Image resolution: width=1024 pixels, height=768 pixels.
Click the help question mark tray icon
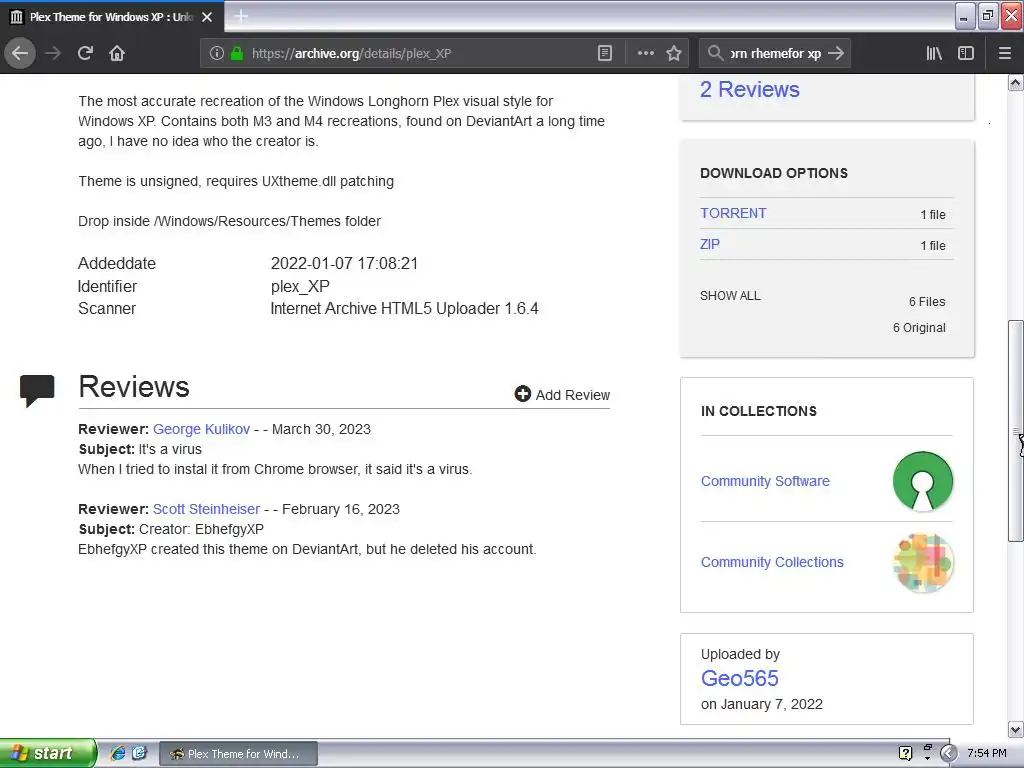[905, 753]
